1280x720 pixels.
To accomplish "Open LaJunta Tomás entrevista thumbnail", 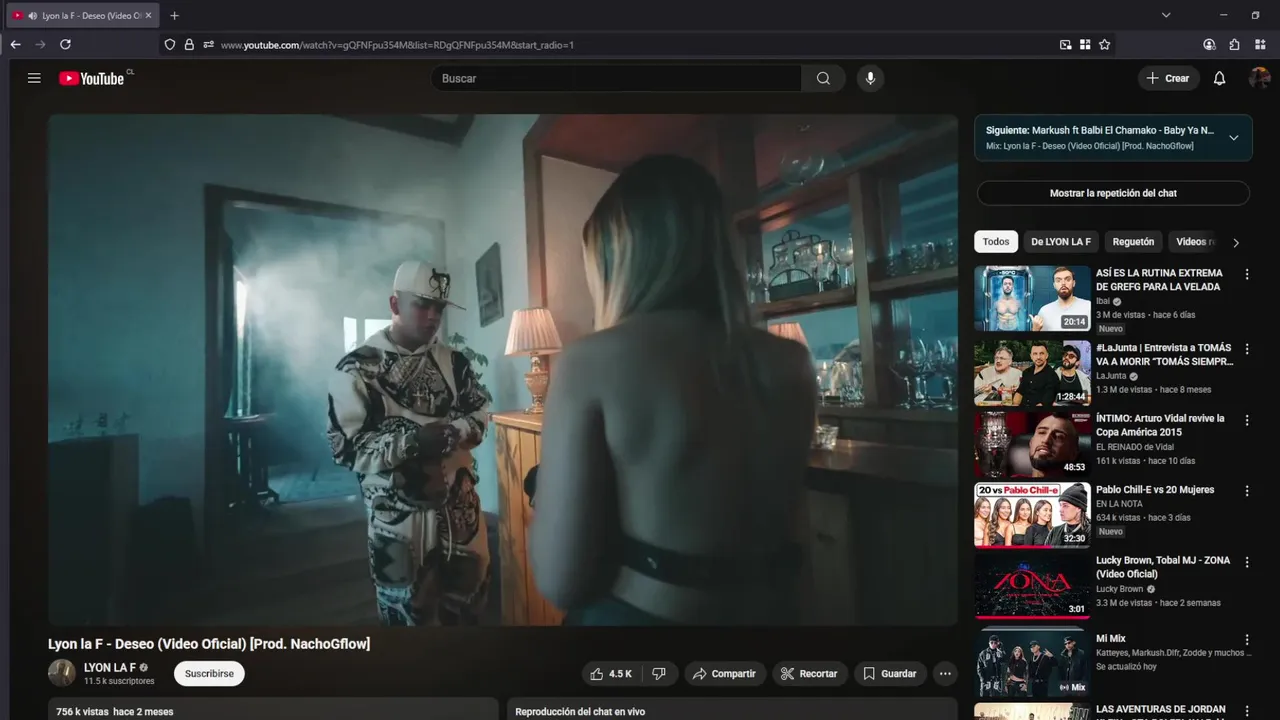I will (1033, 373).
